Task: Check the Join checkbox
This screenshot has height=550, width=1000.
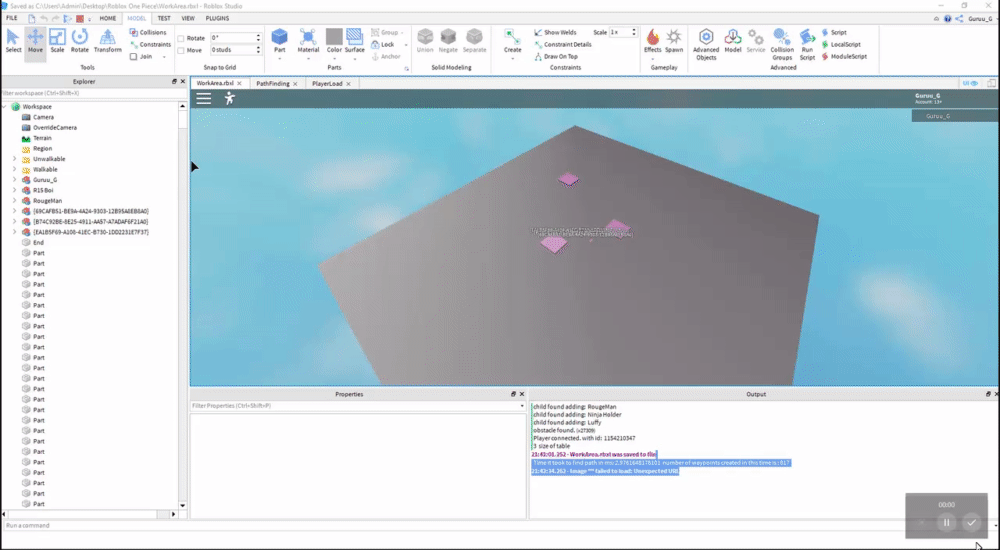Action: tap(133, 57)
